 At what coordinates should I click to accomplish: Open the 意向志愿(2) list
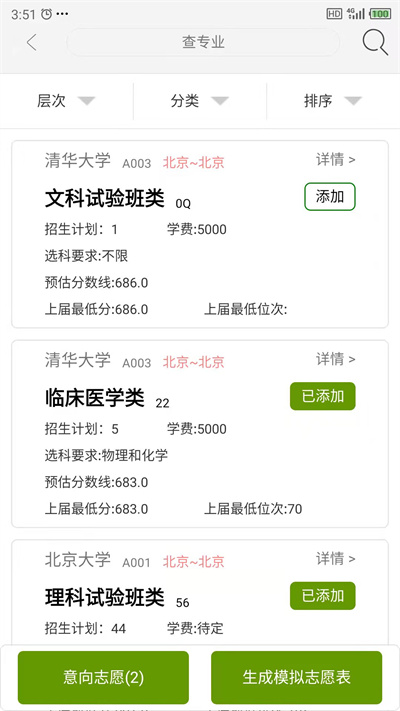click(x=103, y=677)
